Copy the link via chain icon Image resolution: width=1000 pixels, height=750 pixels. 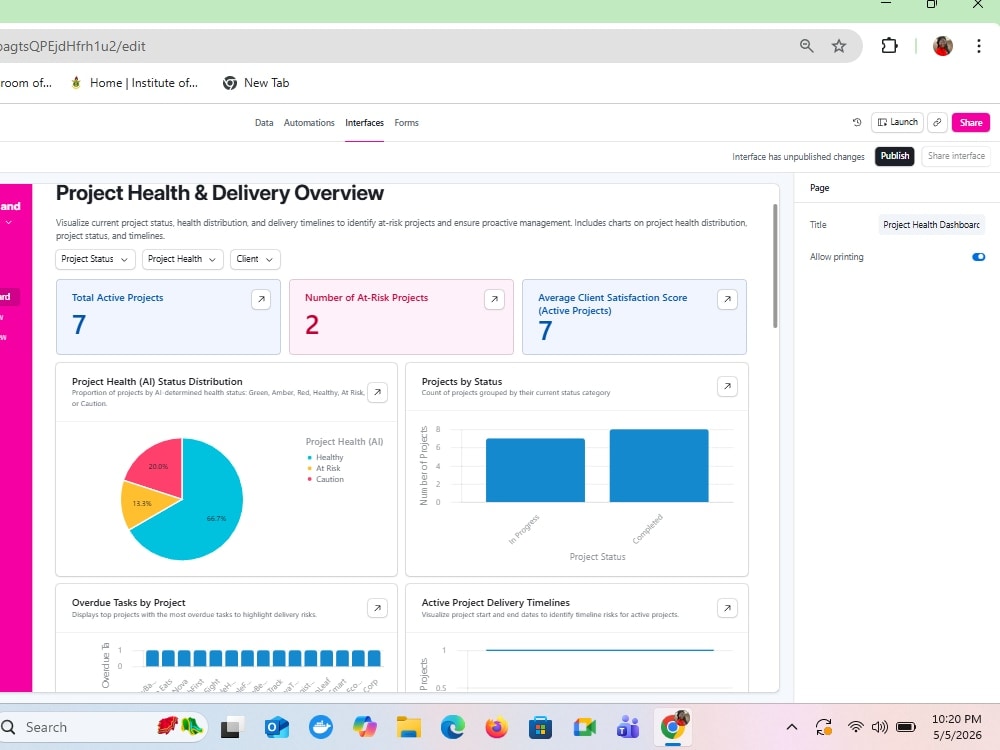(937, 122)
